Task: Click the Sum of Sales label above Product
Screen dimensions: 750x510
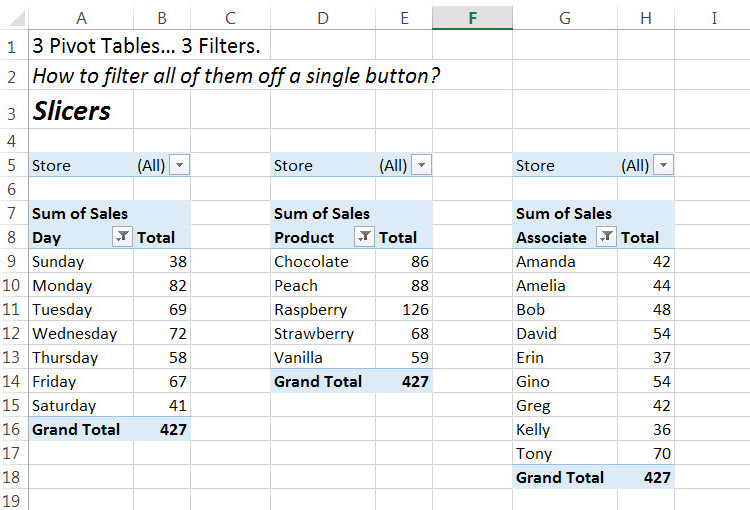Action: pos(321,214)
